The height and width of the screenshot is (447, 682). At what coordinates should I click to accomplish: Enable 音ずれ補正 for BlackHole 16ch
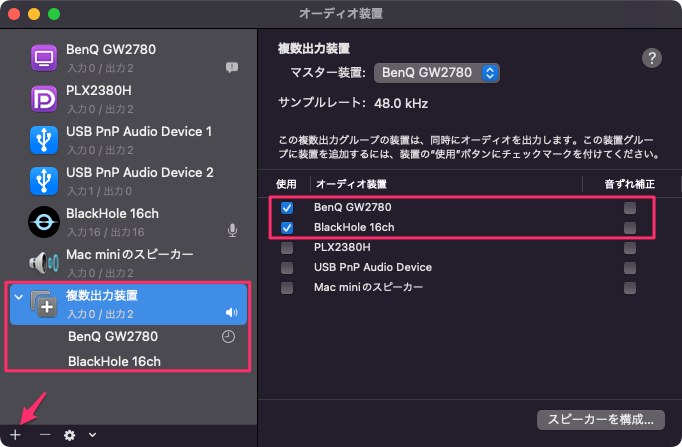point(630,228)
